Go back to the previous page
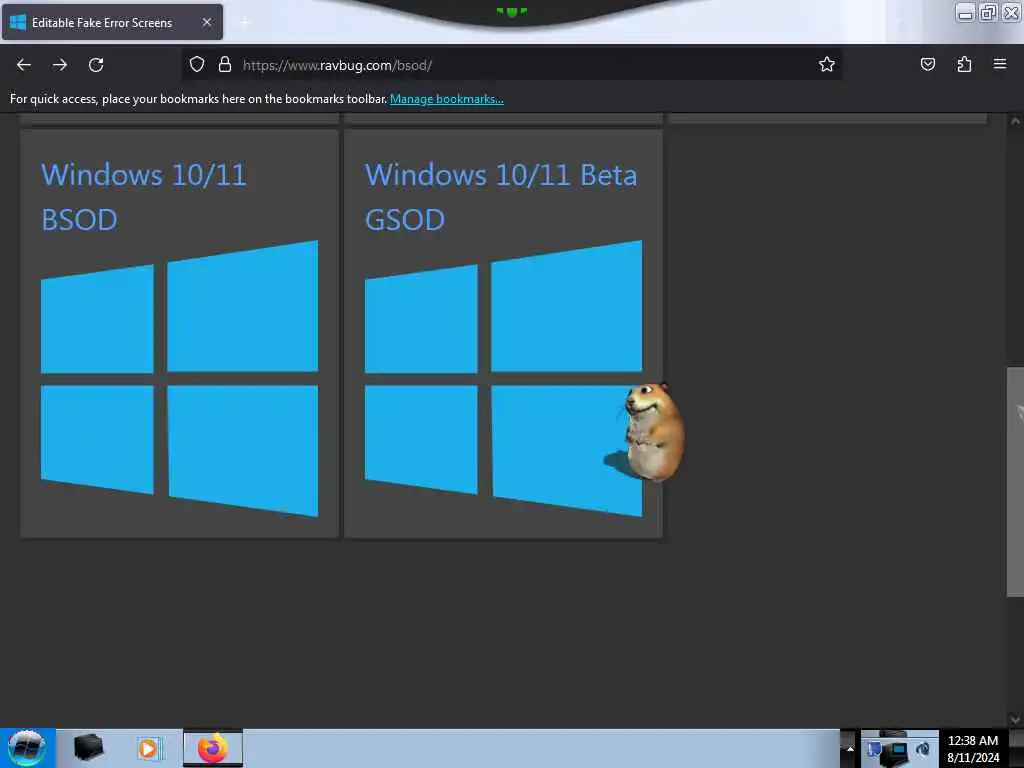Viewport: 1024px width, 768px height. click(x=24, y=65)
